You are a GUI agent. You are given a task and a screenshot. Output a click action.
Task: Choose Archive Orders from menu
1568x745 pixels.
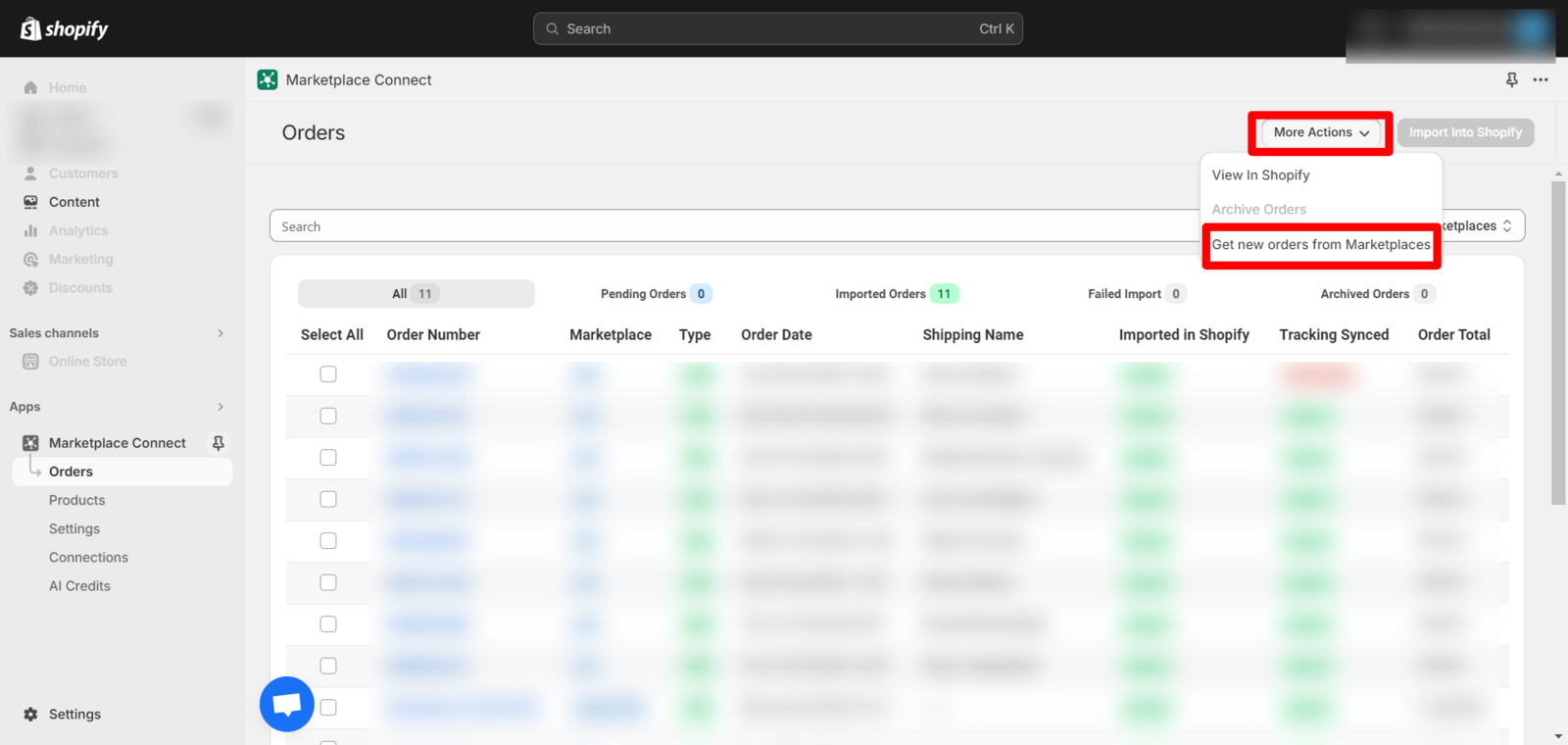coord(1258,210)
